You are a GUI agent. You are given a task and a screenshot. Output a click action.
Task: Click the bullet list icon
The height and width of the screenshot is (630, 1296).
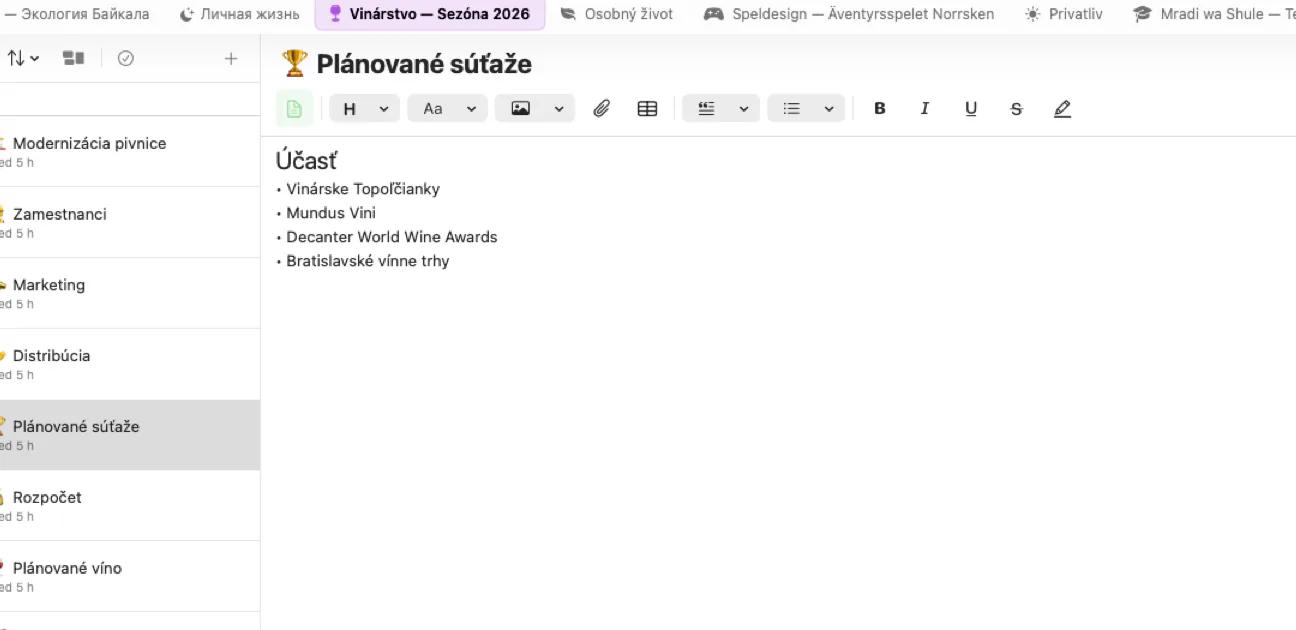pos(792,109)
